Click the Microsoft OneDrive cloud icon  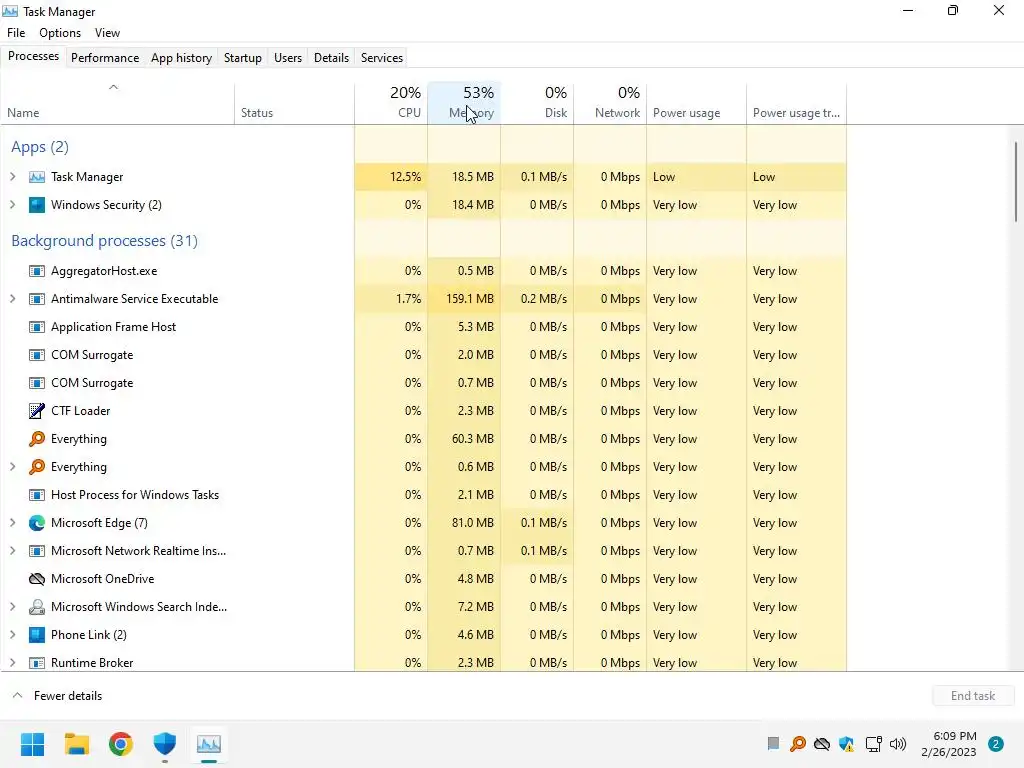(x=37, y=579)
